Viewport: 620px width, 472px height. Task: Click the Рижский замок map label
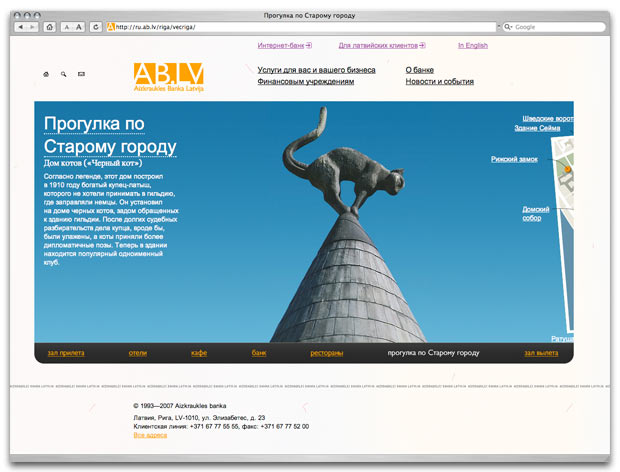514,159
